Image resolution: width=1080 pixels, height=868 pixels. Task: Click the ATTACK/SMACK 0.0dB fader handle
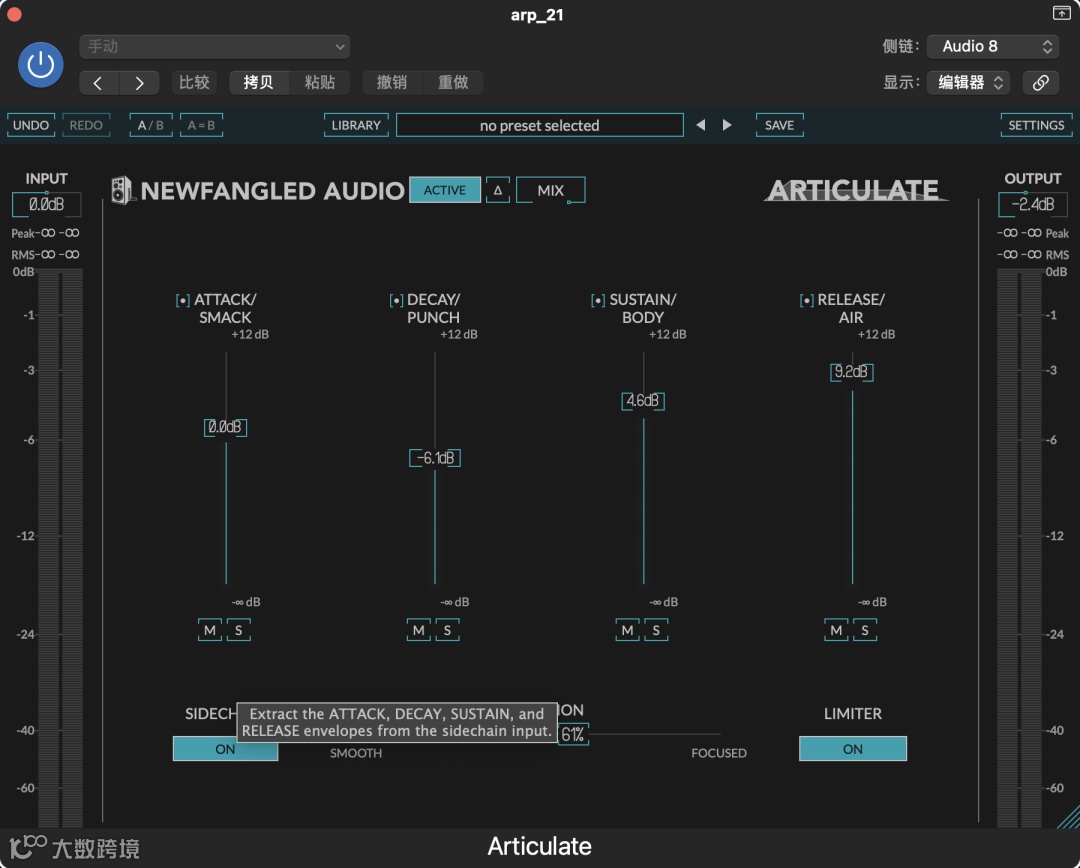[225, 428]
